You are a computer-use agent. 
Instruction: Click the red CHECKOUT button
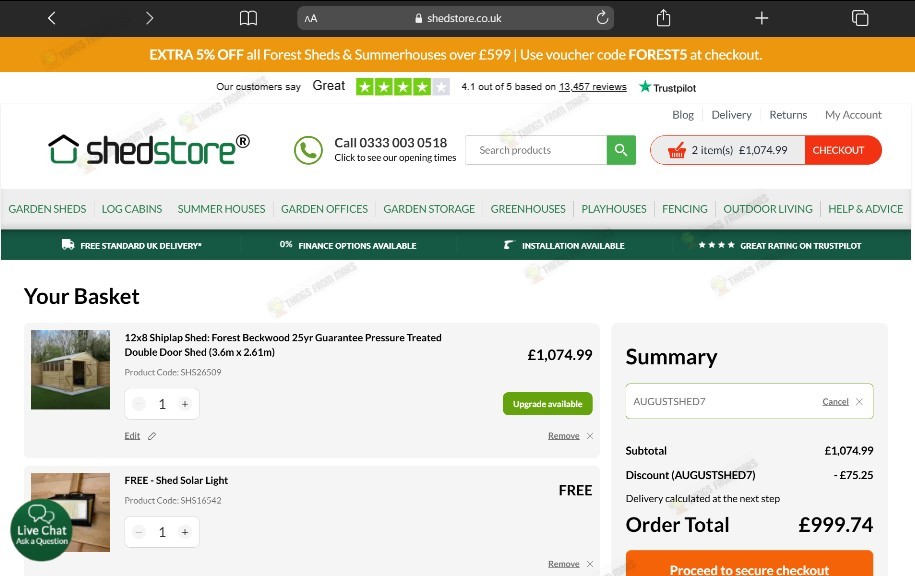(x=843, y=150)
